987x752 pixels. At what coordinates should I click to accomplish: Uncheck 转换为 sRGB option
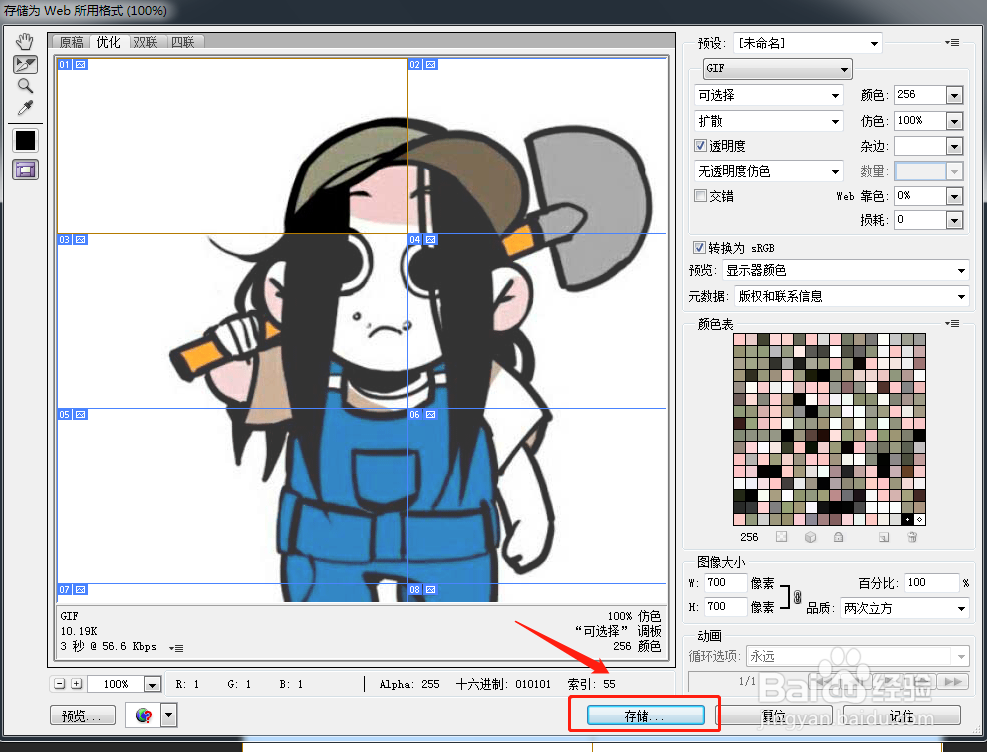click(697, 247)
